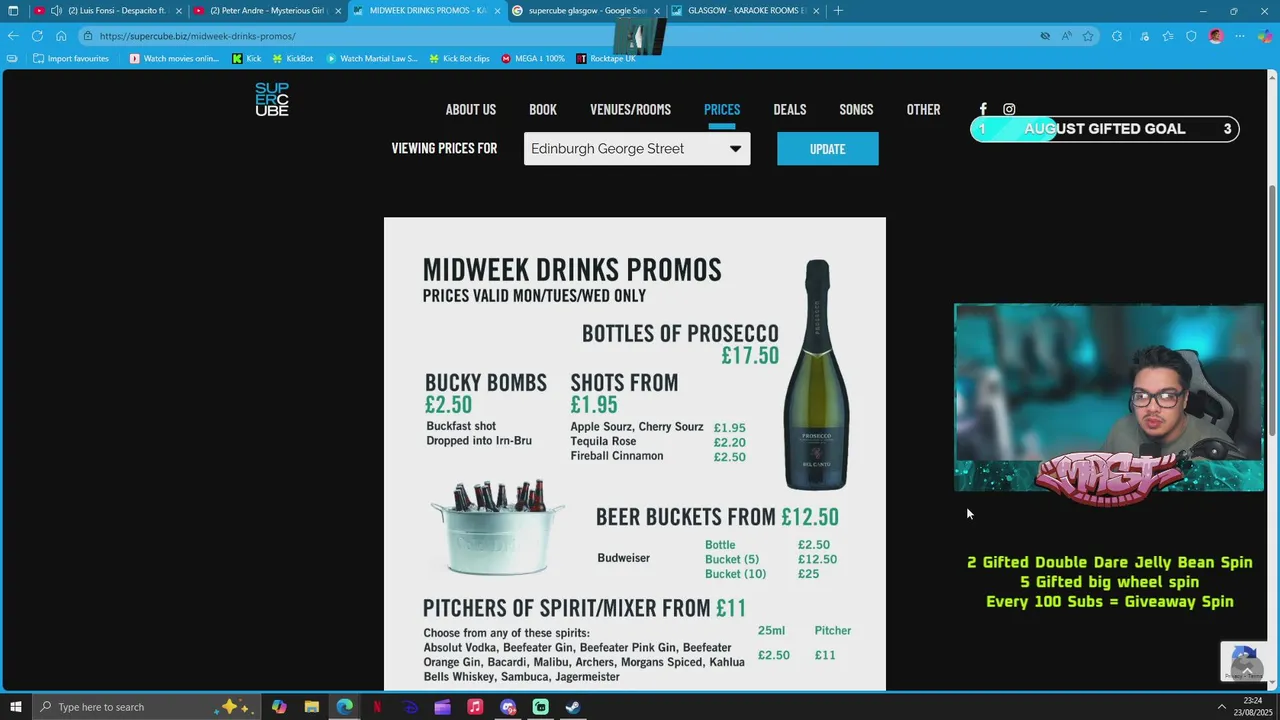The width and height of the screenshot is (1280, 720).
Task: Open the Favourites list icon
Action: point(1167,36)
